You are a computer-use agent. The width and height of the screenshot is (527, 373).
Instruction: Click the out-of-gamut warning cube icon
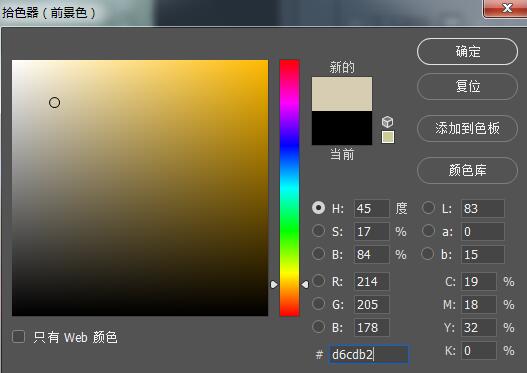(x=388, y=122)
